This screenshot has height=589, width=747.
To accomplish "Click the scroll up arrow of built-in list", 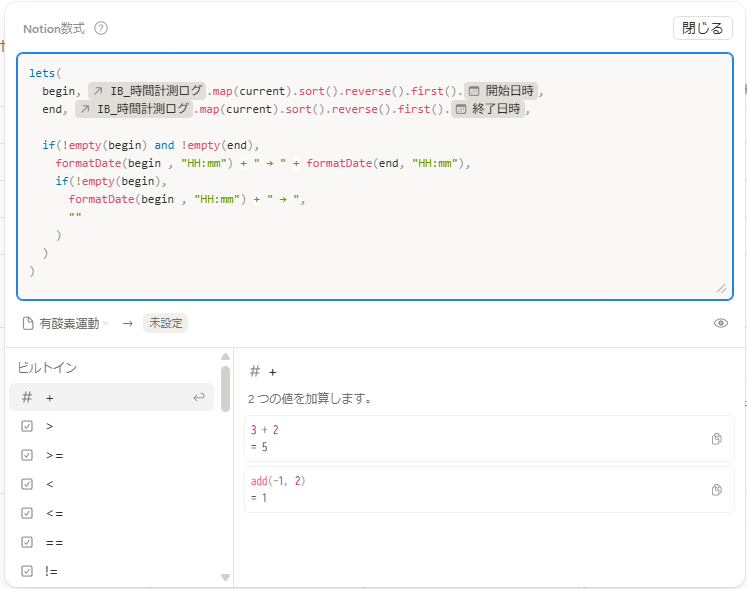I will pyautogui.click(x=226, y=356).
